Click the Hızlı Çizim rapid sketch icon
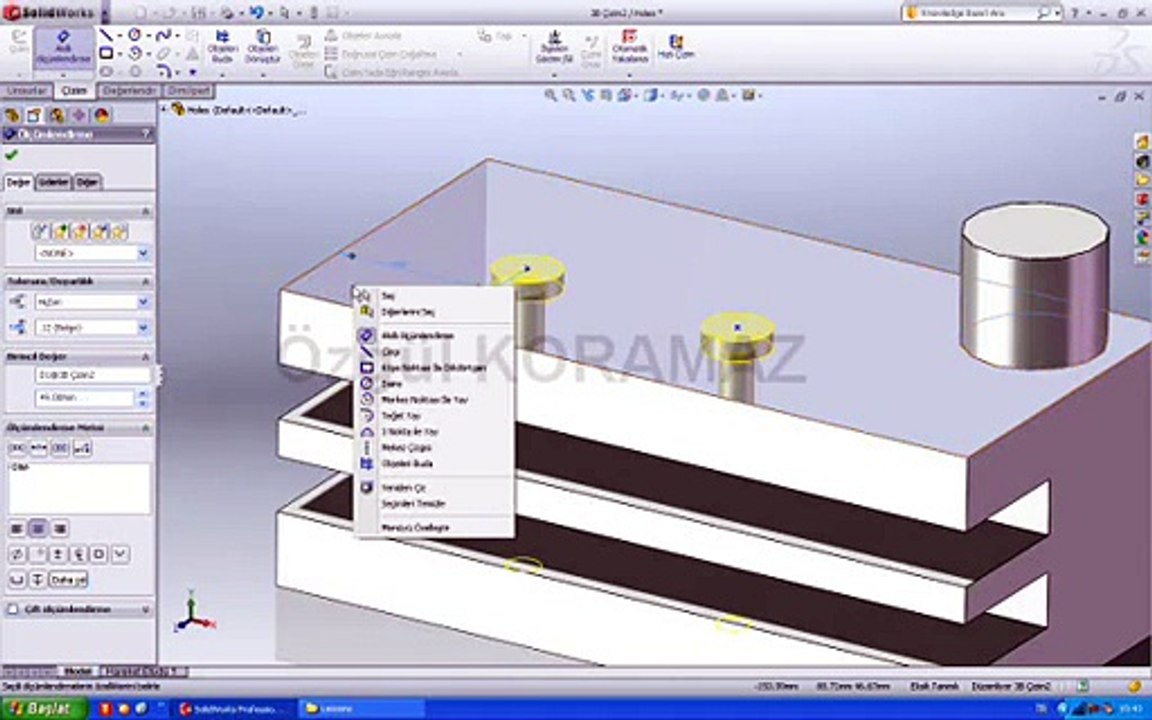Image resolution: width=1152 pixels, height=720 pixels. click(675, 46)
